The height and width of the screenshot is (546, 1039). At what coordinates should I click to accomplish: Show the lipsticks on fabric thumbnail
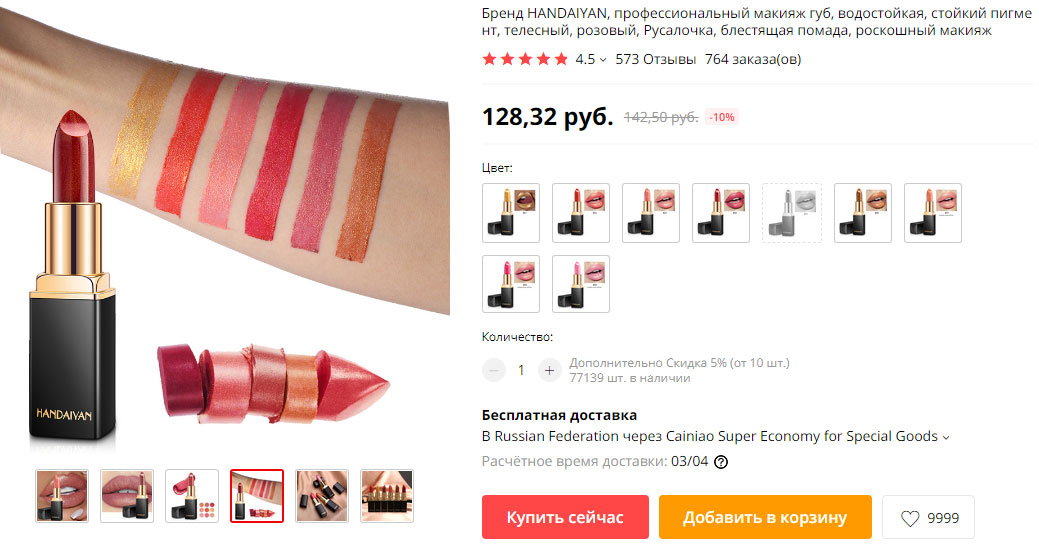click(321, 496)
